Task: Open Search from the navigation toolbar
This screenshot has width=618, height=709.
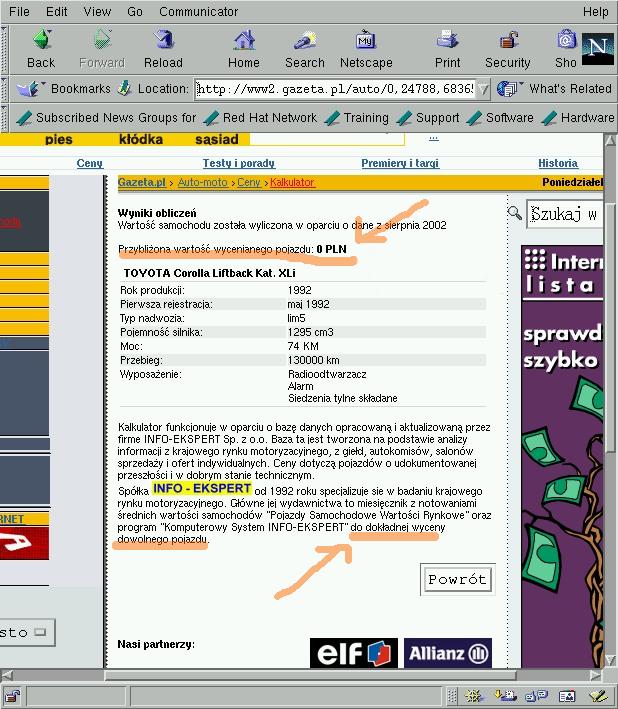Action: 305,49
